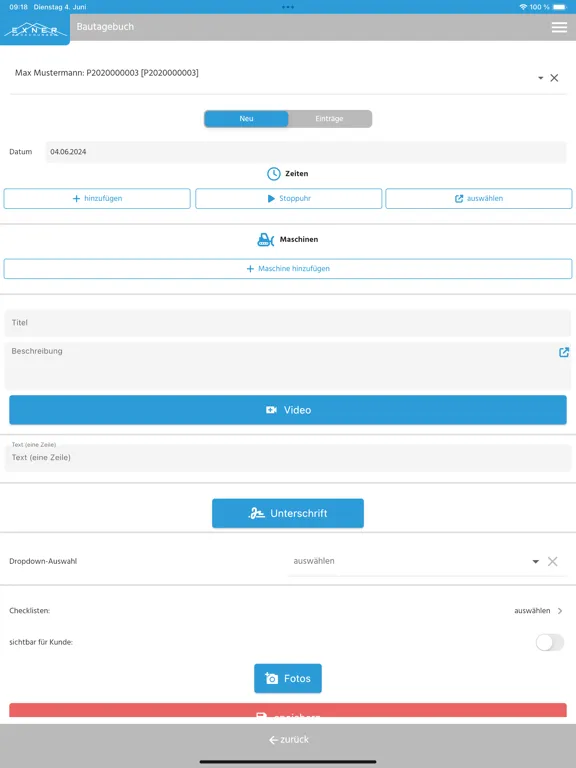576x768 pixels.
Task: Focus the Titel input field
Action: pyautogui.click(x=288, y=323)
